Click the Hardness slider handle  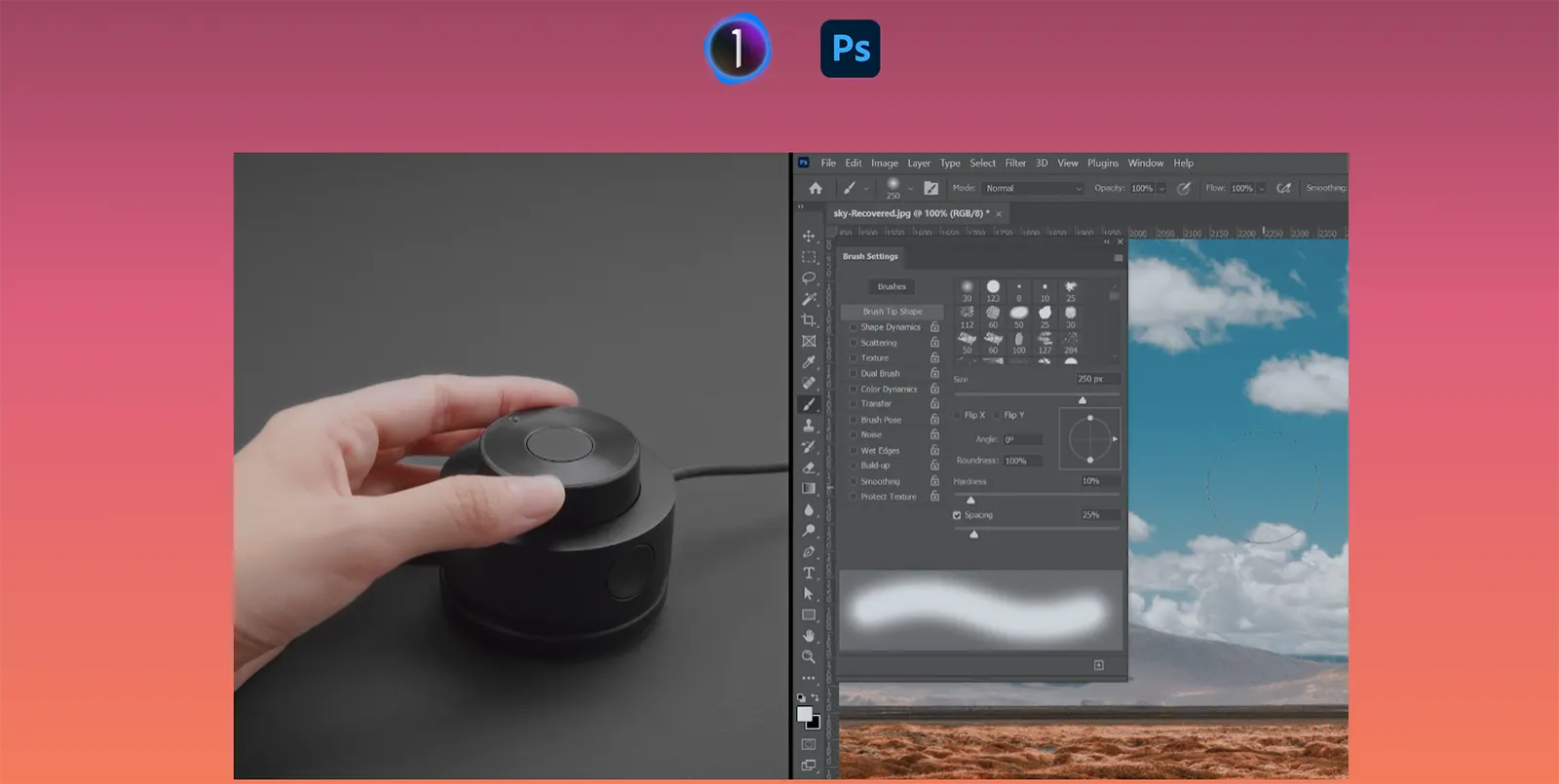tap(970, 500)
